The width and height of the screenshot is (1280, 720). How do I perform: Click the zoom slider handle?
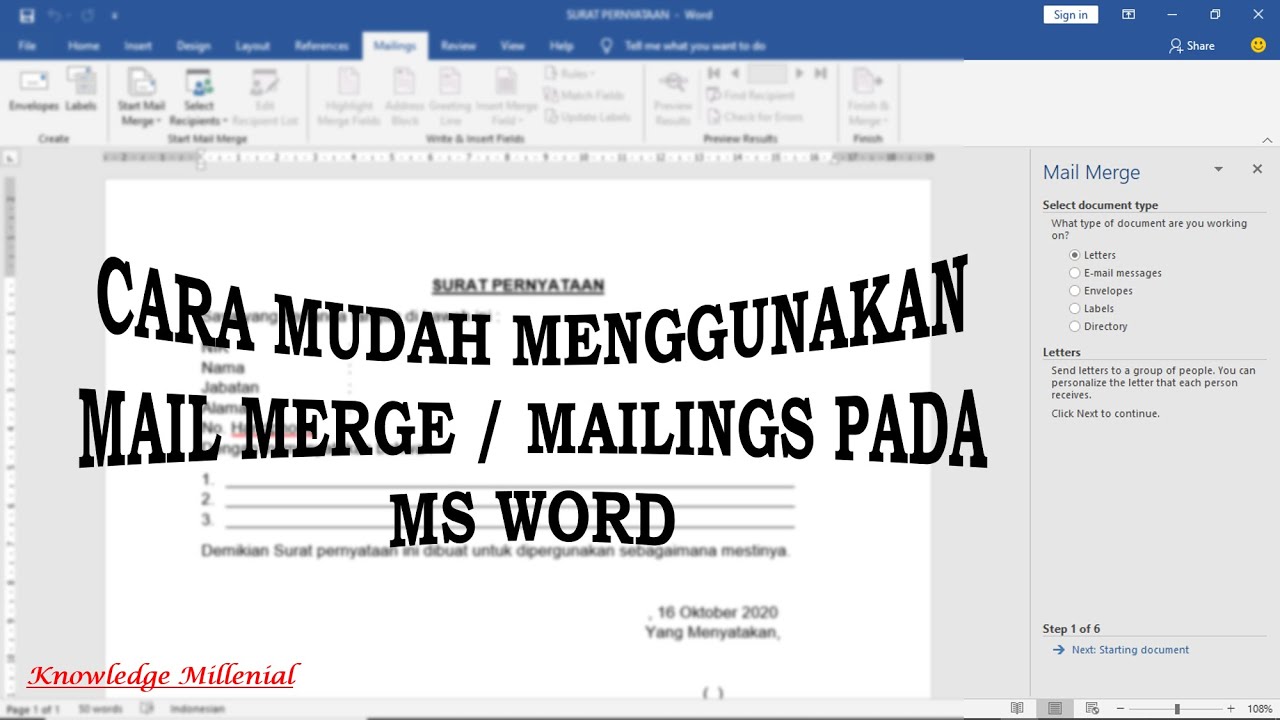pyautogui.click(x=1177, y=708)
